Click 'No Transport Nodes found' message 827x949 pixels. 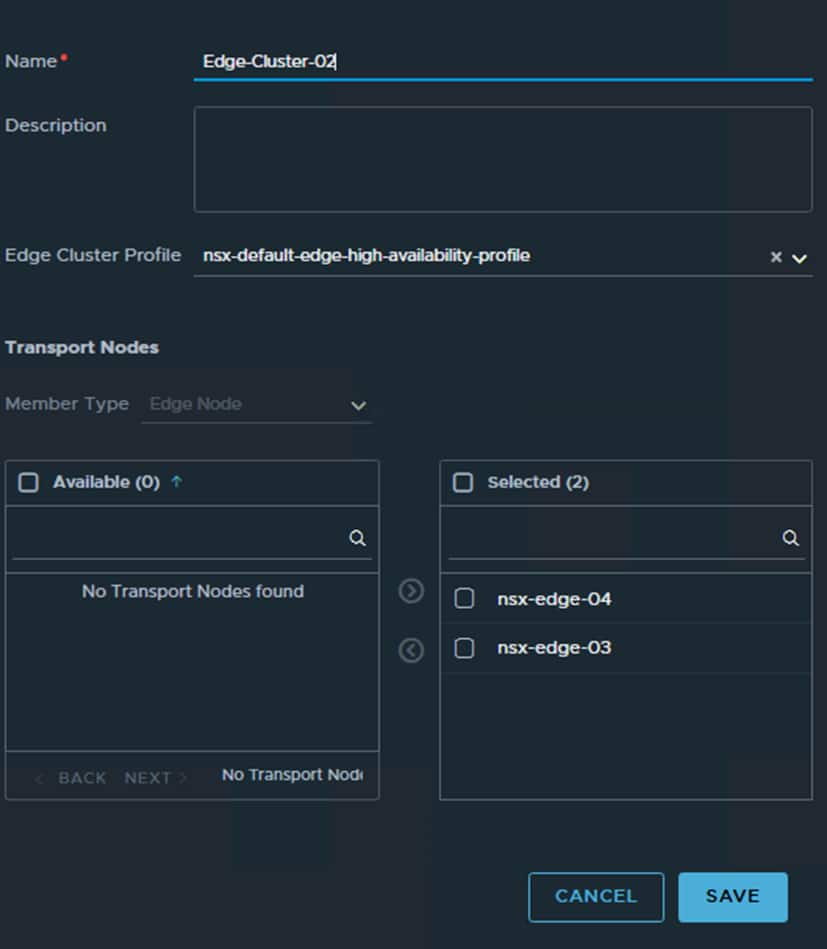193,591
